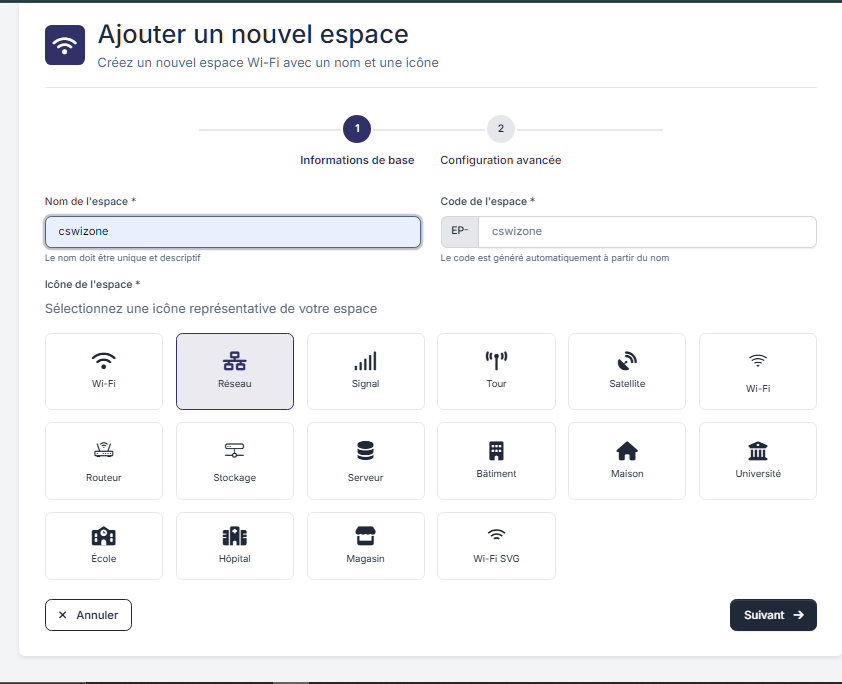The image size is (842, 684).
Task: Return to step 1 Informations de base
Action: [357, 128]
